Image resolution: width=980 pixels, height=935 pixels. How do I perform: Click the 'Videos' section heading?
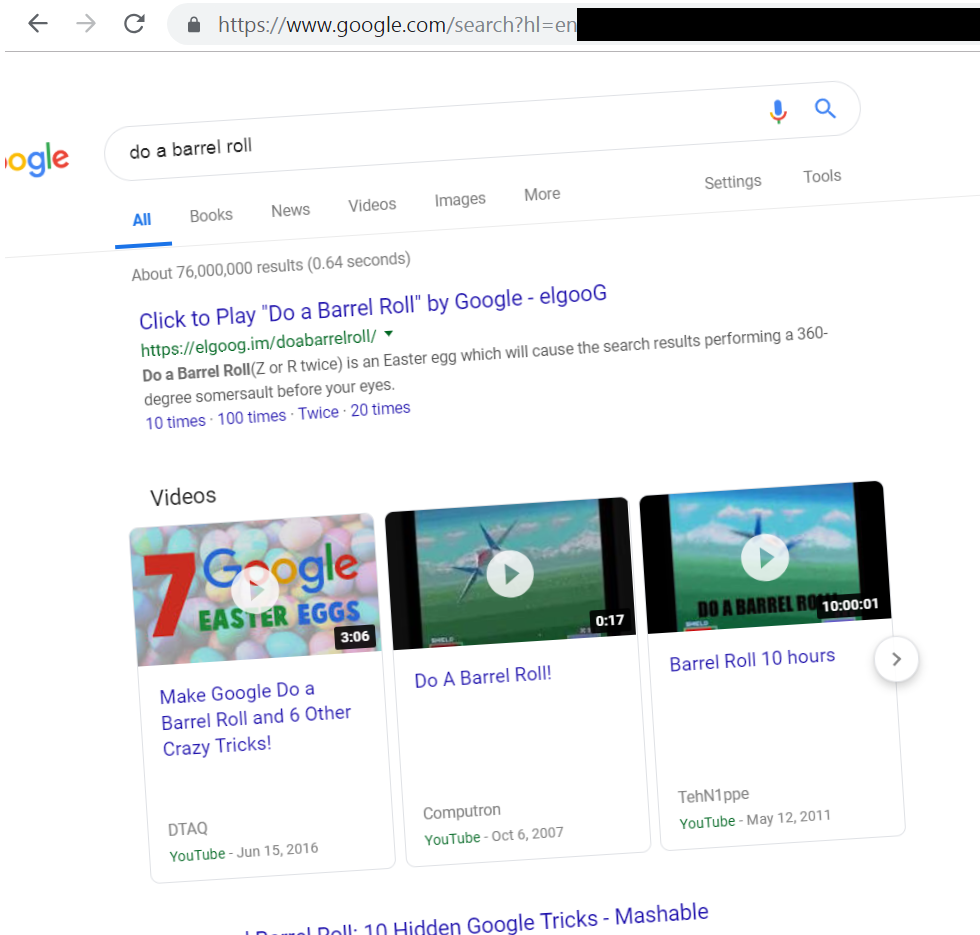(x=183, y=497)
